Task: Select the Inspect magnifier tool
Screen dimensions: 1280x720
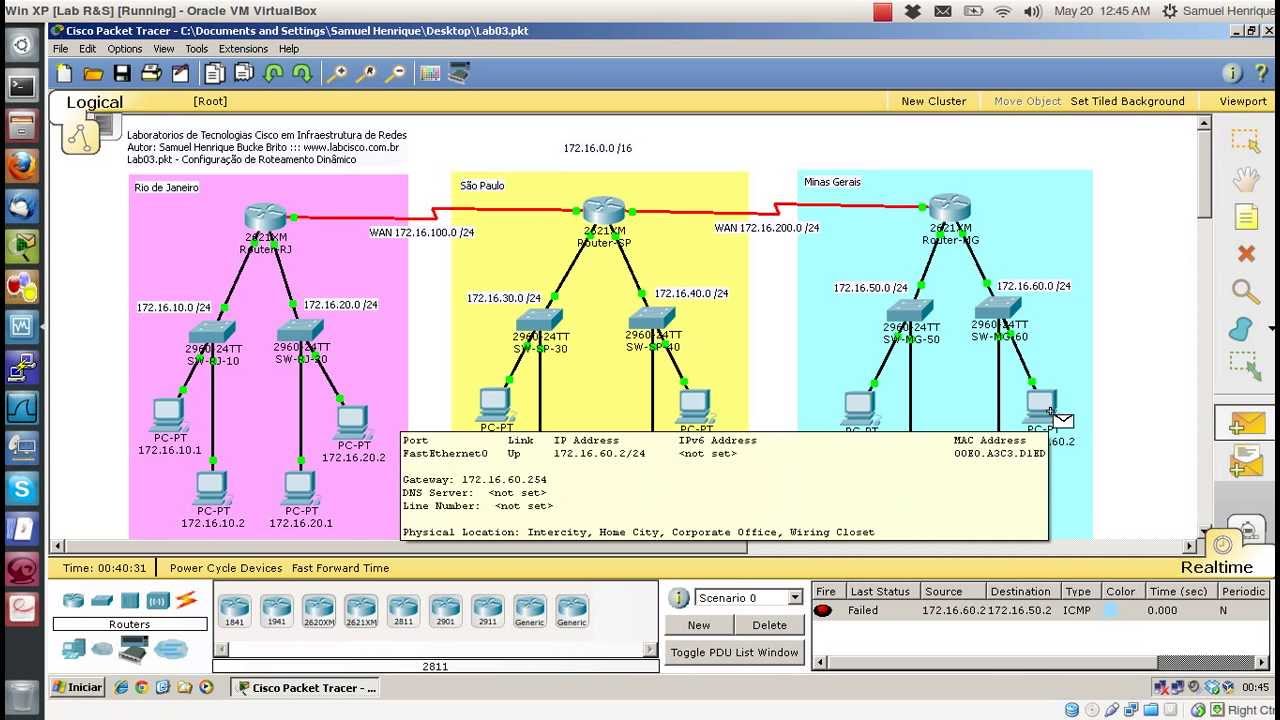Action: [x=1245, y=291]
